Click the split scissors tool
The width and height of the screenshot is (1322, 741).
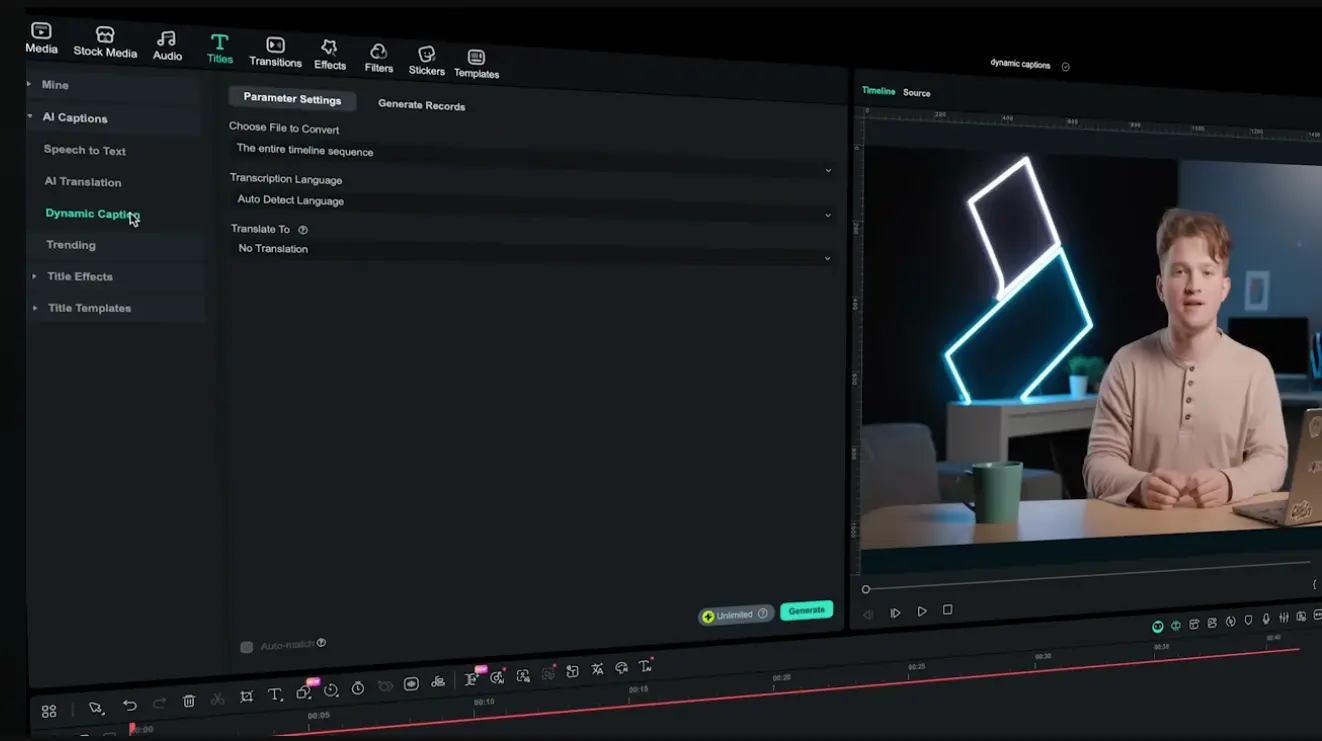coord(217,699)
